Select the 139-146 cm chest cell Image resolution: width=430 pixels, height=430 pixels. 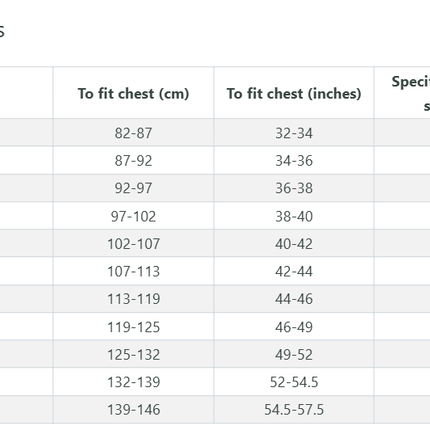click(x=133, y=410)
